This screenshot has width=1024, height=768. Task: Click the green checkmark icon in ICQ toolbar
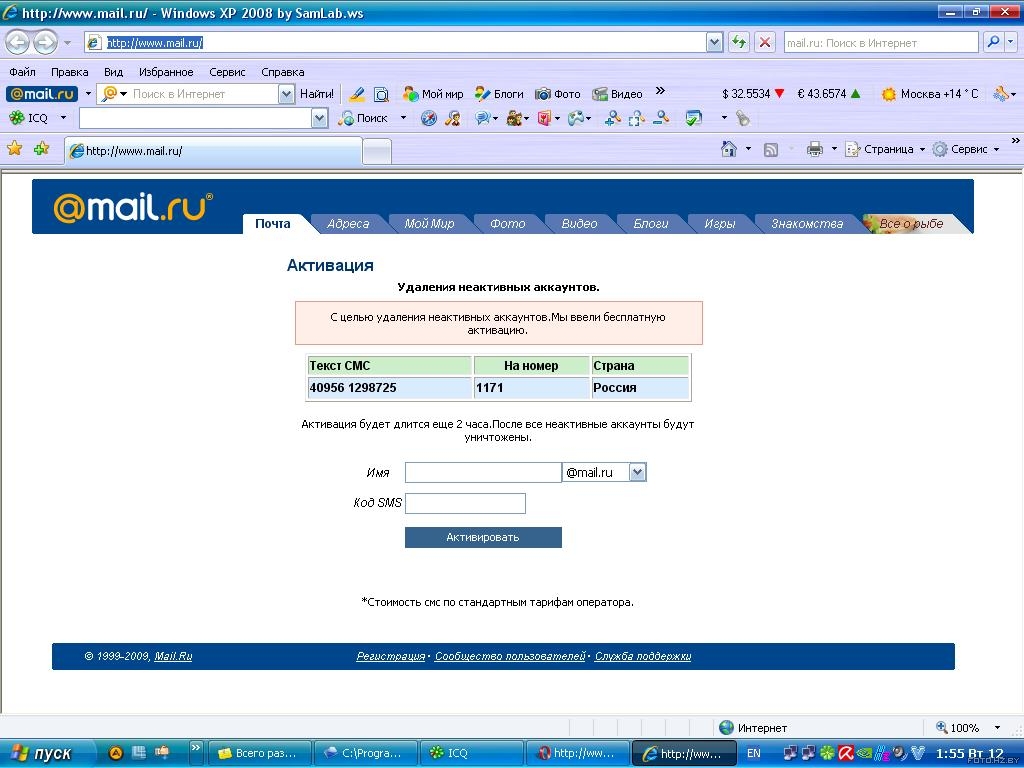(694, 118)
